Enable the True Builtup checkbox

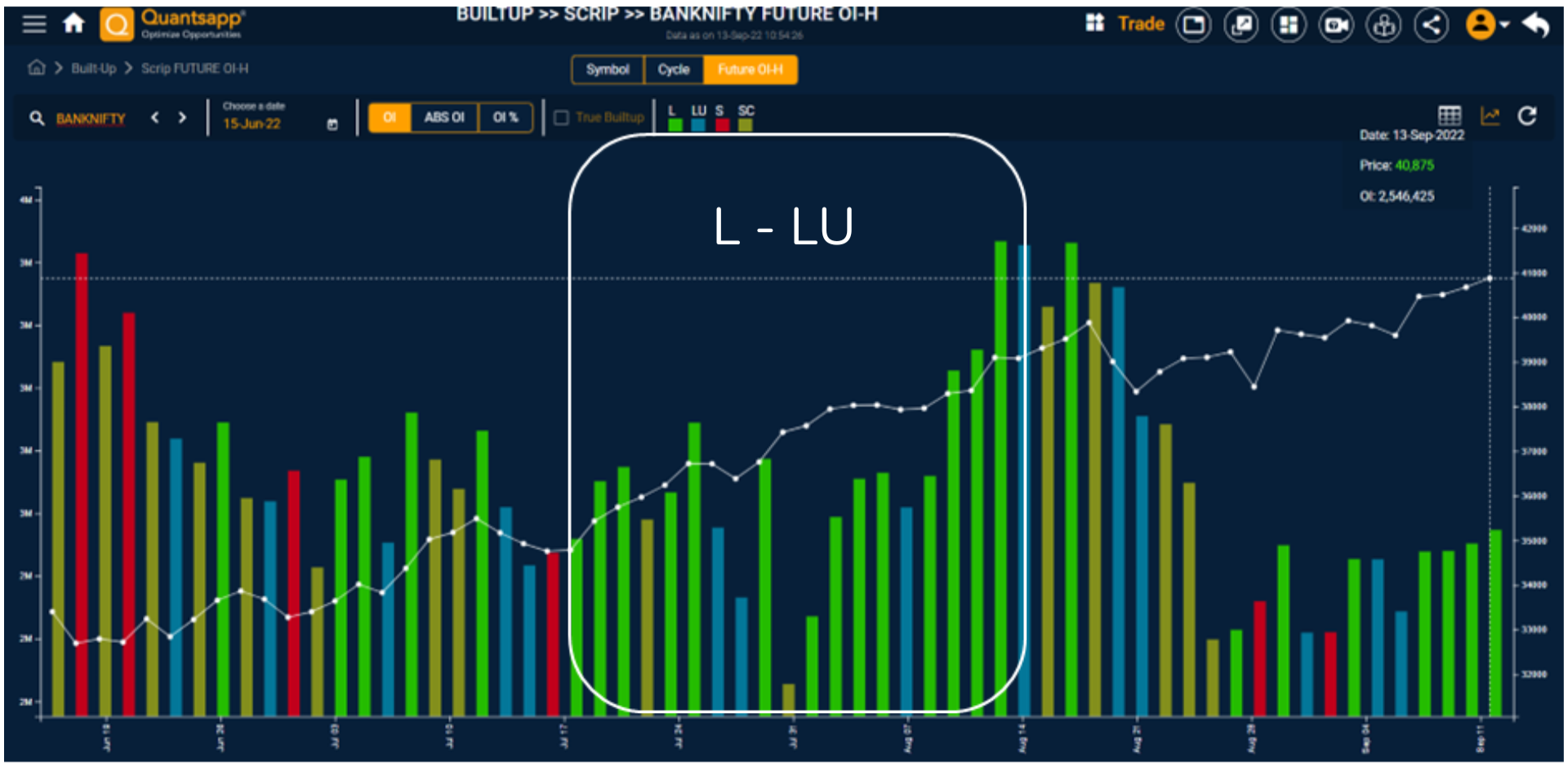click(x=561, y=117)
